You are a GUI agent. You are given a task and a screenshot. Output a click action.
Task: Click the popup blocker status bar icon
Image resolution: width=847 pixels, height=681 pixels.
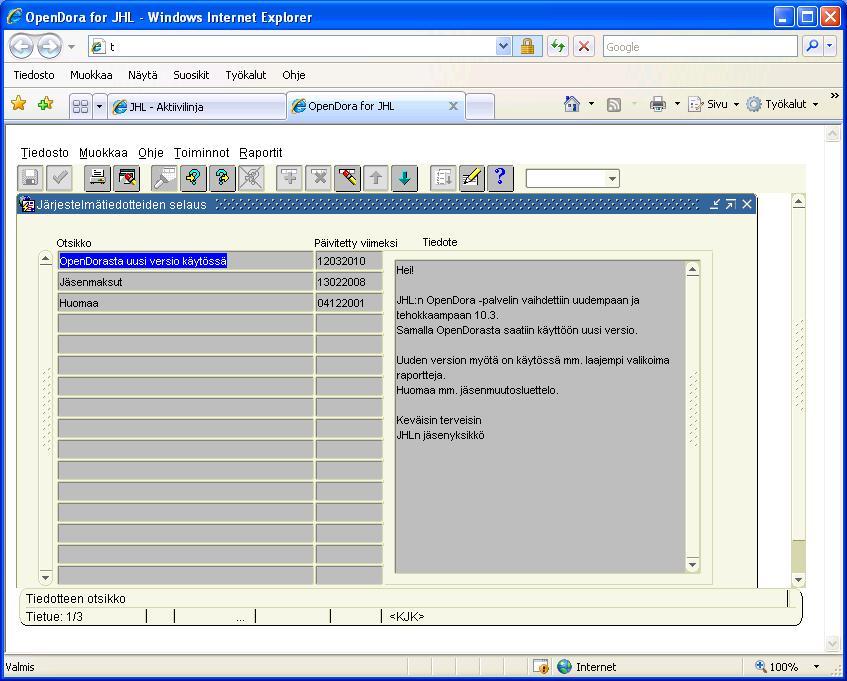[x=540, y=667]
